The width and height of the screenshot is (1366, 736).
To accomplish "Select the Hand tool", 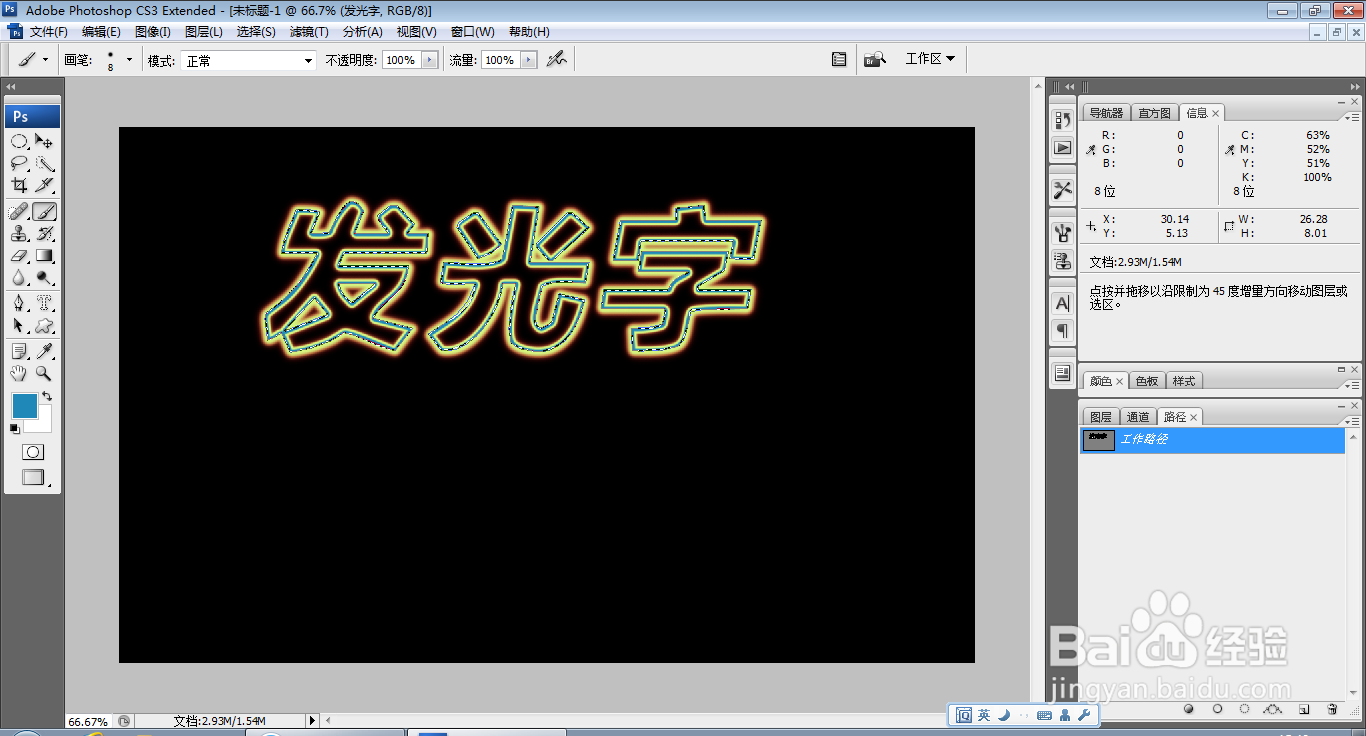I will 19,373.
